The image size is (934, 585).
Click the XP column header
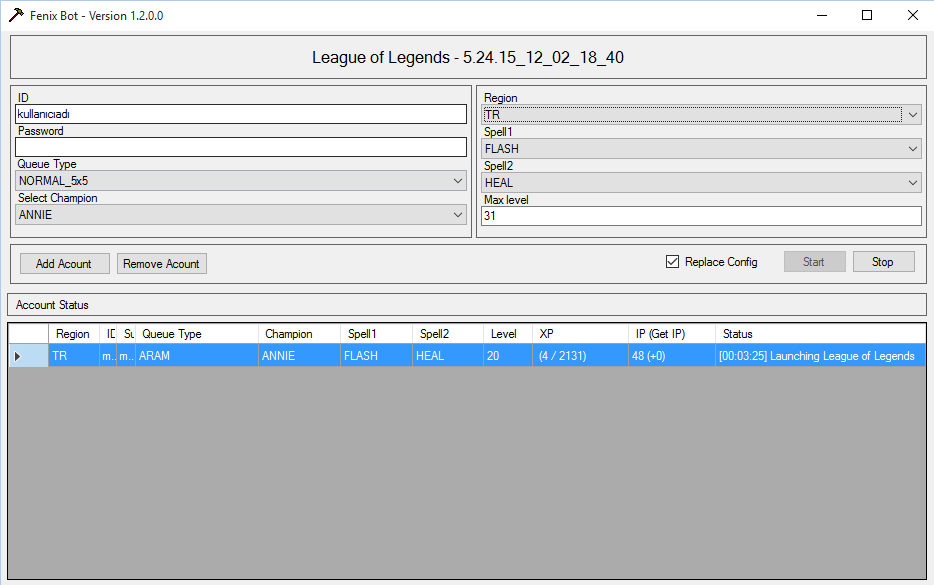pos(581,334)
